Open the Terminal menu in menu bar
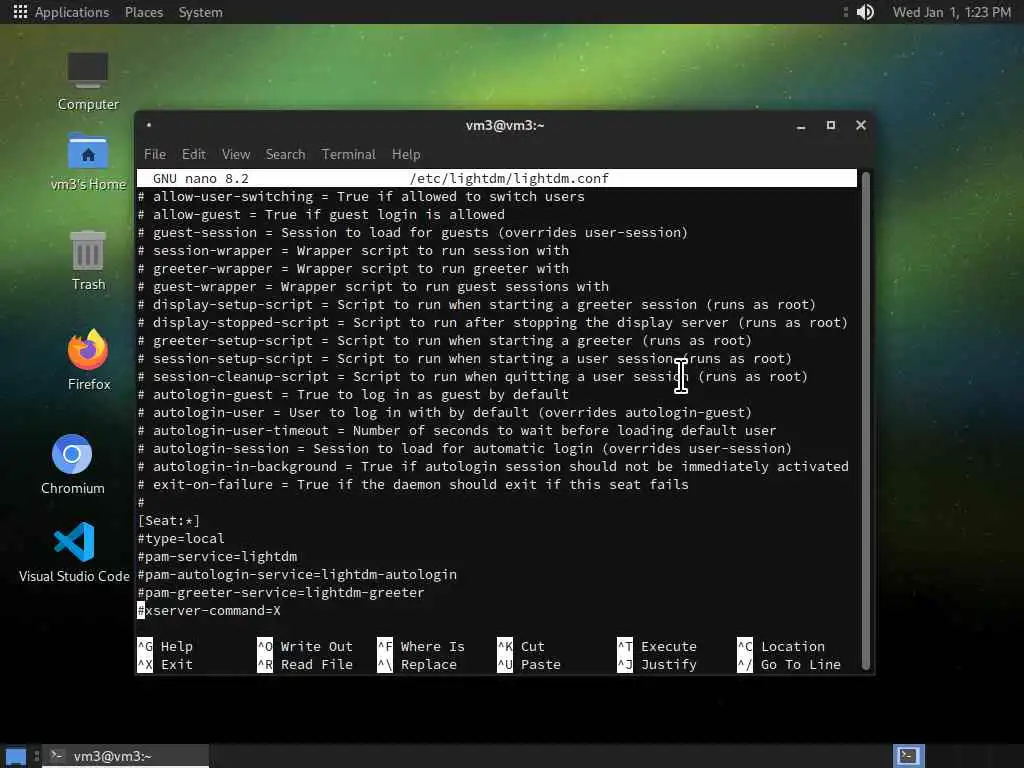 coord(348,154)
